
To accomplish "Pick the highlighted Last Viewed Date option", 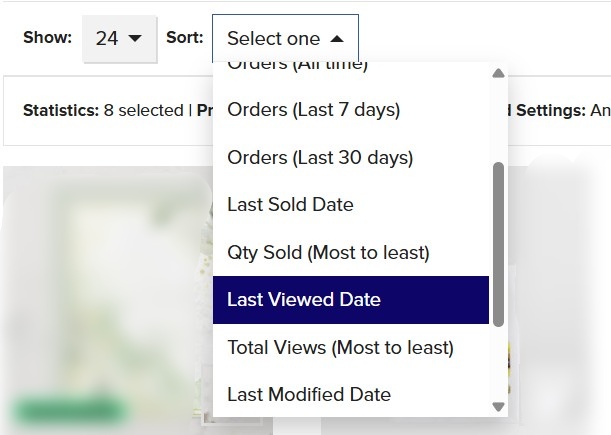I will click(351, 300).
